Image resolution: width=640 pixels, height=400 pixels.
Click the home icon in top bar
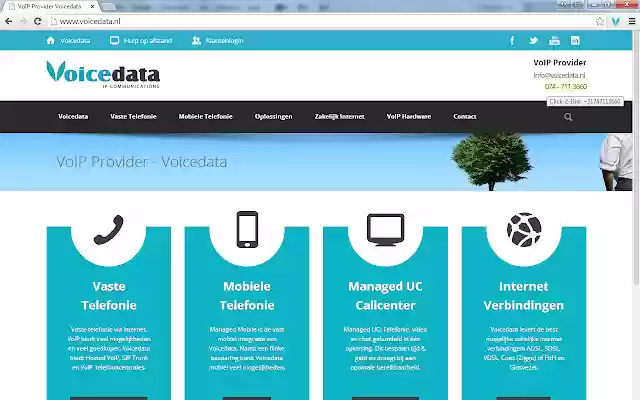[x=51, y=40]
